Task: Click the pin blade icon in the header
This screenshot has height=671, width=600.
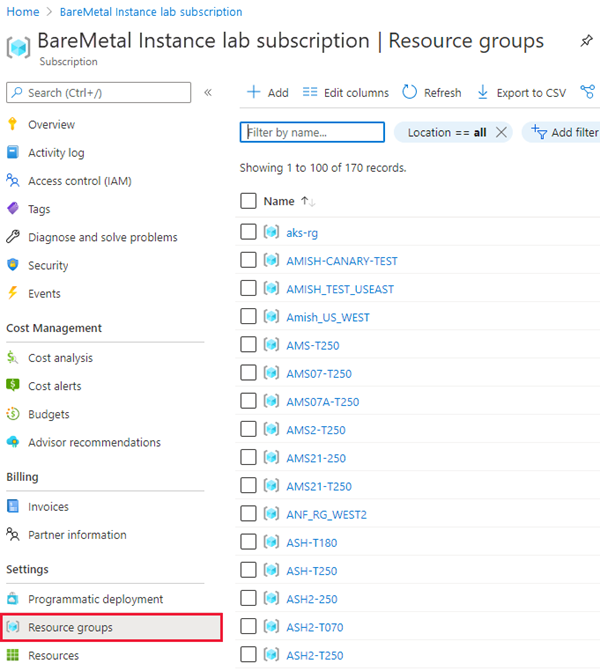Action: click(x=586, y=41)
